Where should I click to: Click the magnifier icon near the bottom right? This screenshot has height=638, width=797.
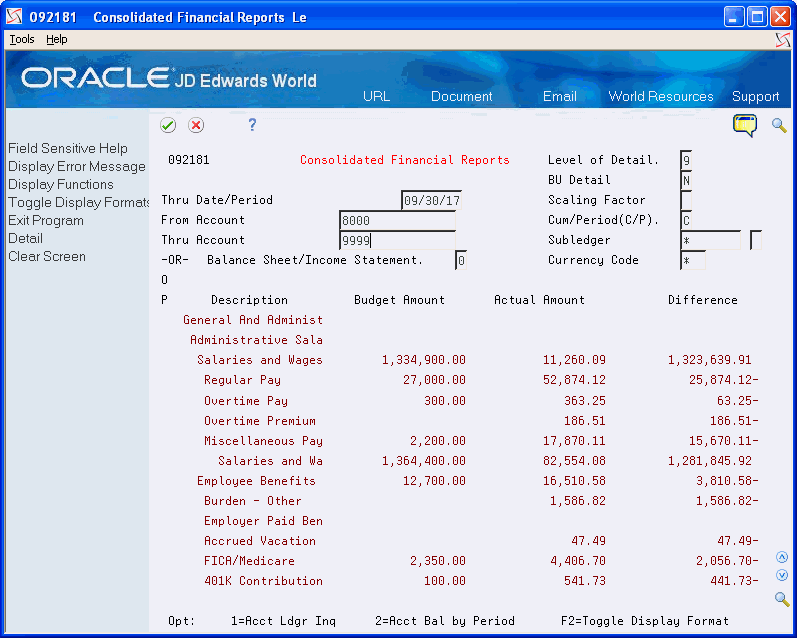tap(782, 599)
